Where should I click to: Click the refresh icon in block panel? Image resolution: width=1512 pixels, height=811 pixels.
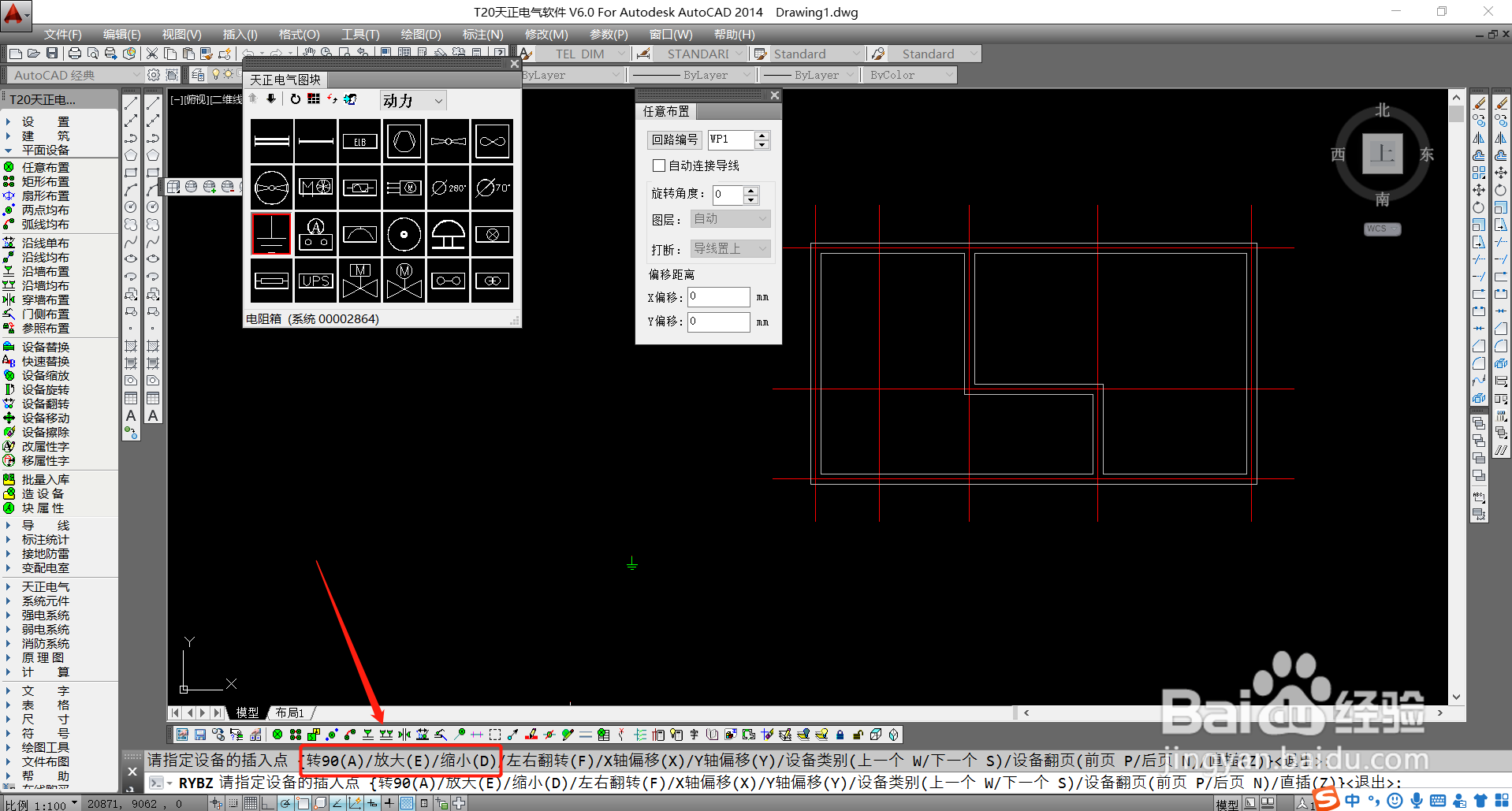tap(295, 99)
